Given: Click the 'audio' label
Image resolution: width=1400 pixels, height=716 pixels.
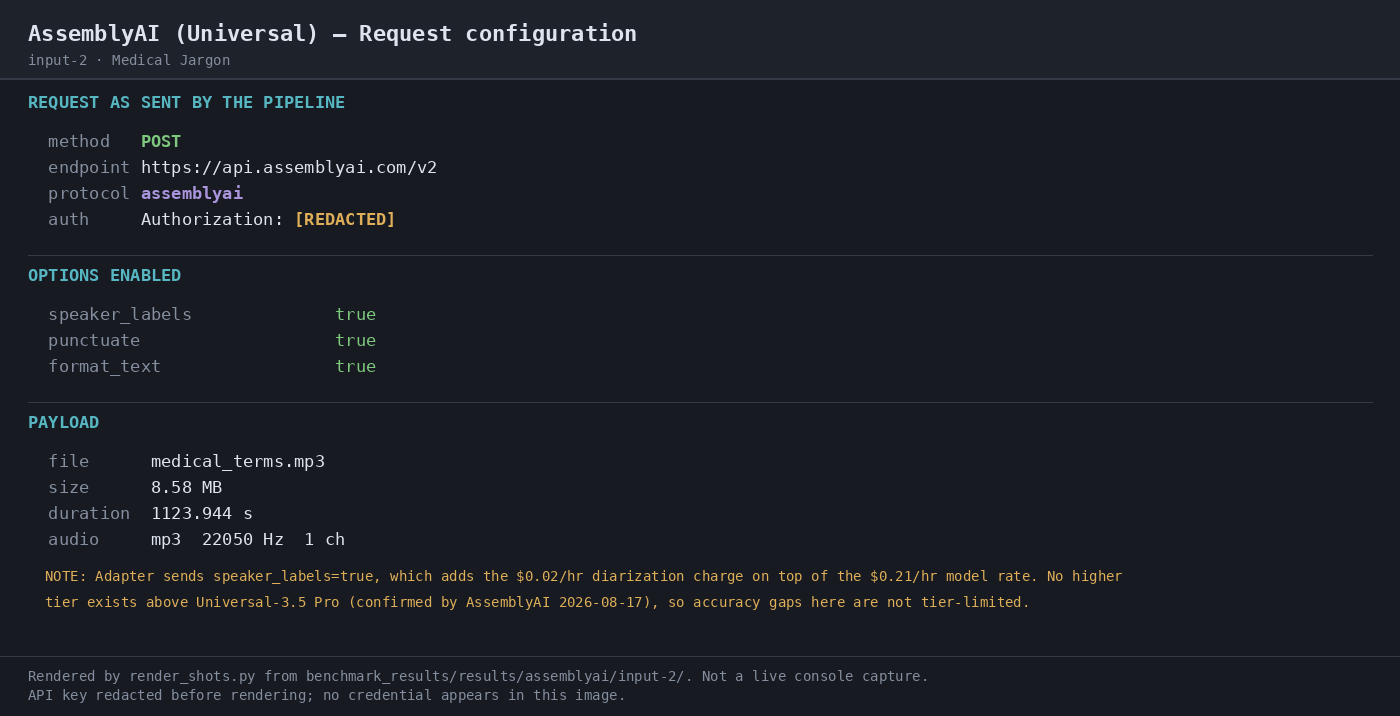Looking at the screenshot, I should 73,540.
